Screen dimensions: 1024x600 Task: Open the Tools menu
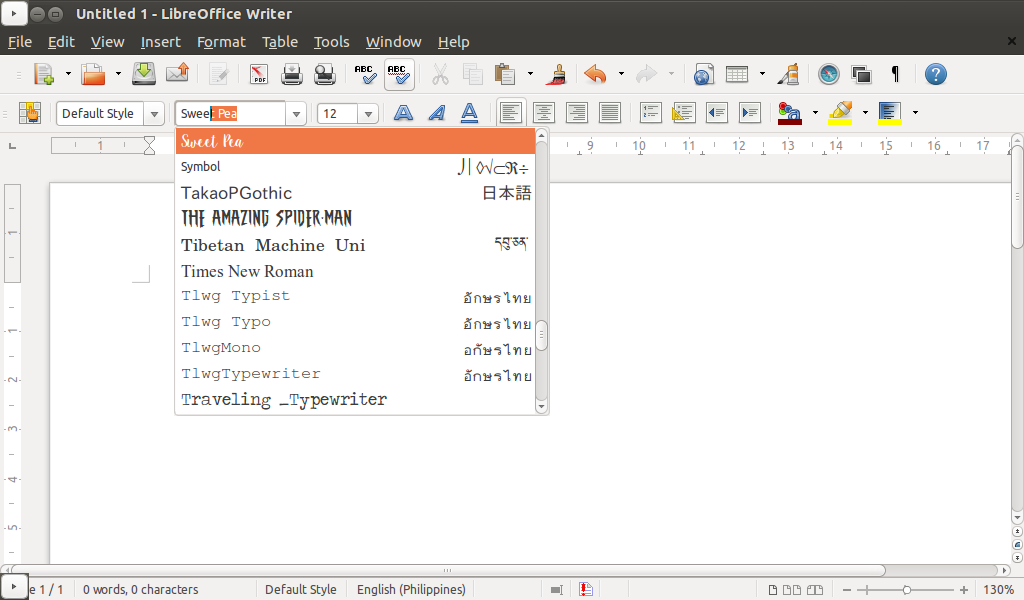pyautogui.click(x=331, y=41)
